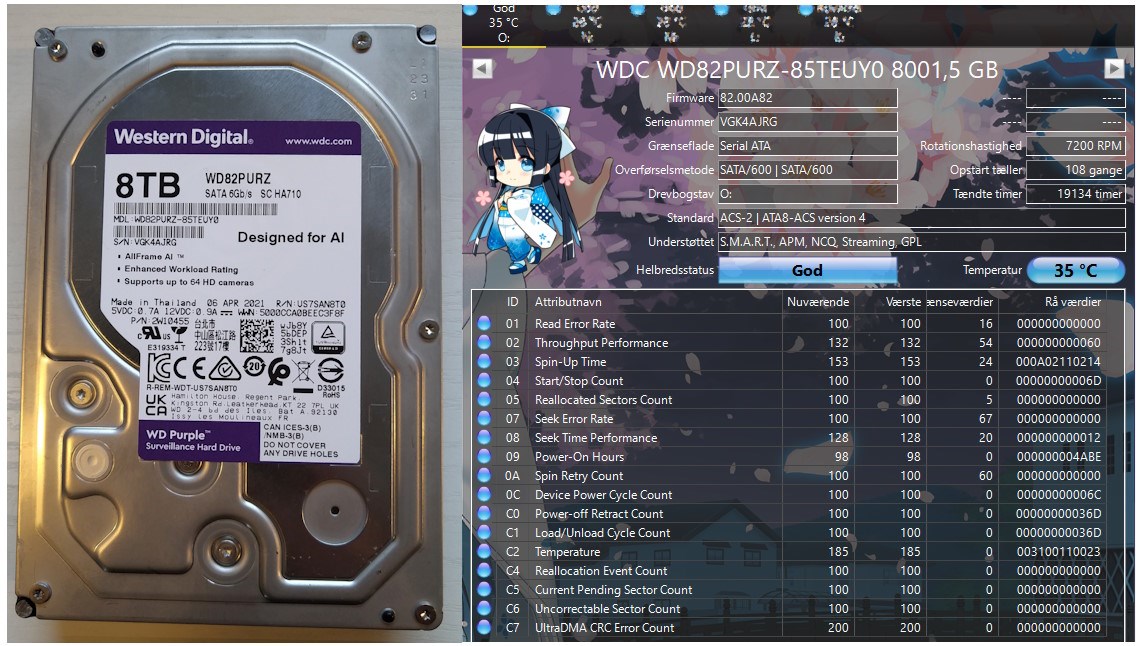Click the disk title WDC WD82PURZ-85TEUY0 8001,5 GB
The width and height of the screenshot is (1143, 646).
click(x=797, y=70)
